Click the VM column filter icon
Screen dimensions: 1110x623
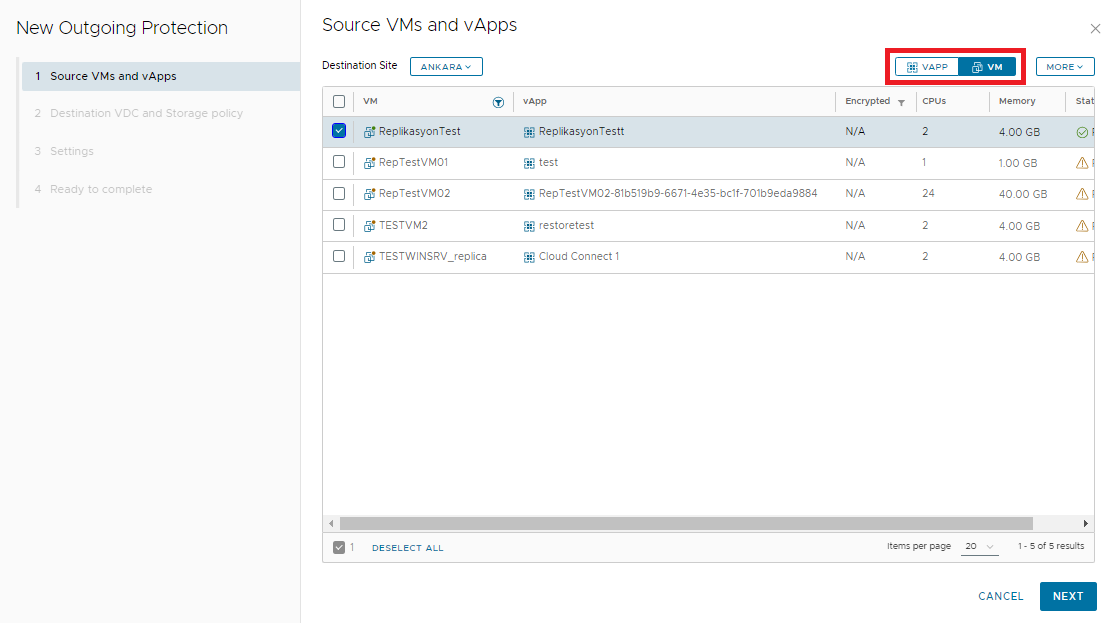(x=498, y=103)
